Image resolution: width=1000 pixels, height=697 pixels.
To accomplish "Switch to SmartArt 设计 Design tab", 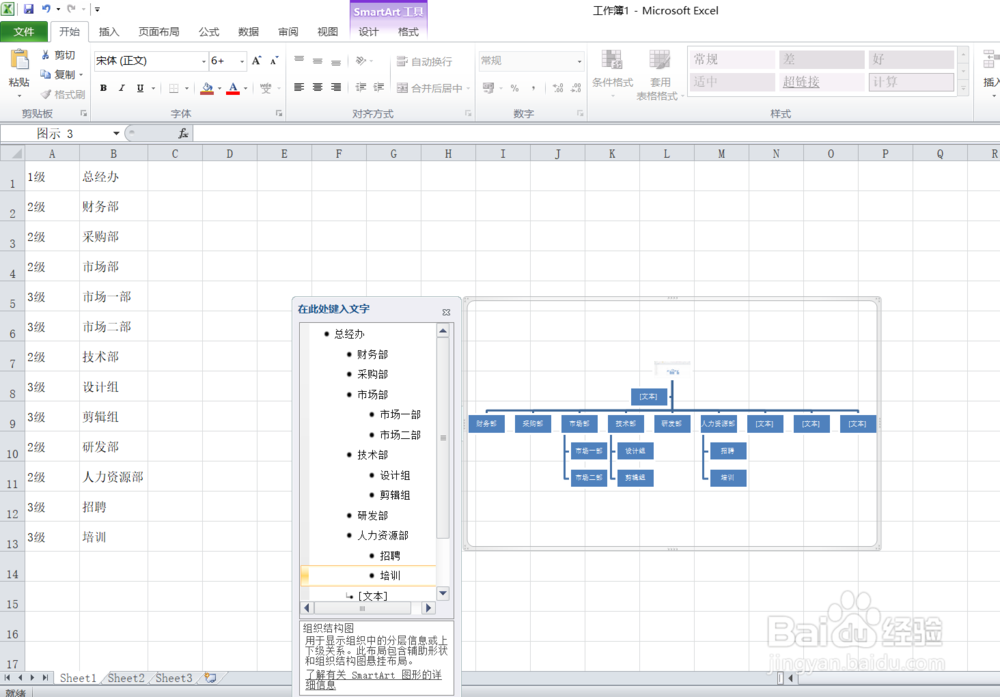I will click(x=368, y=32).
